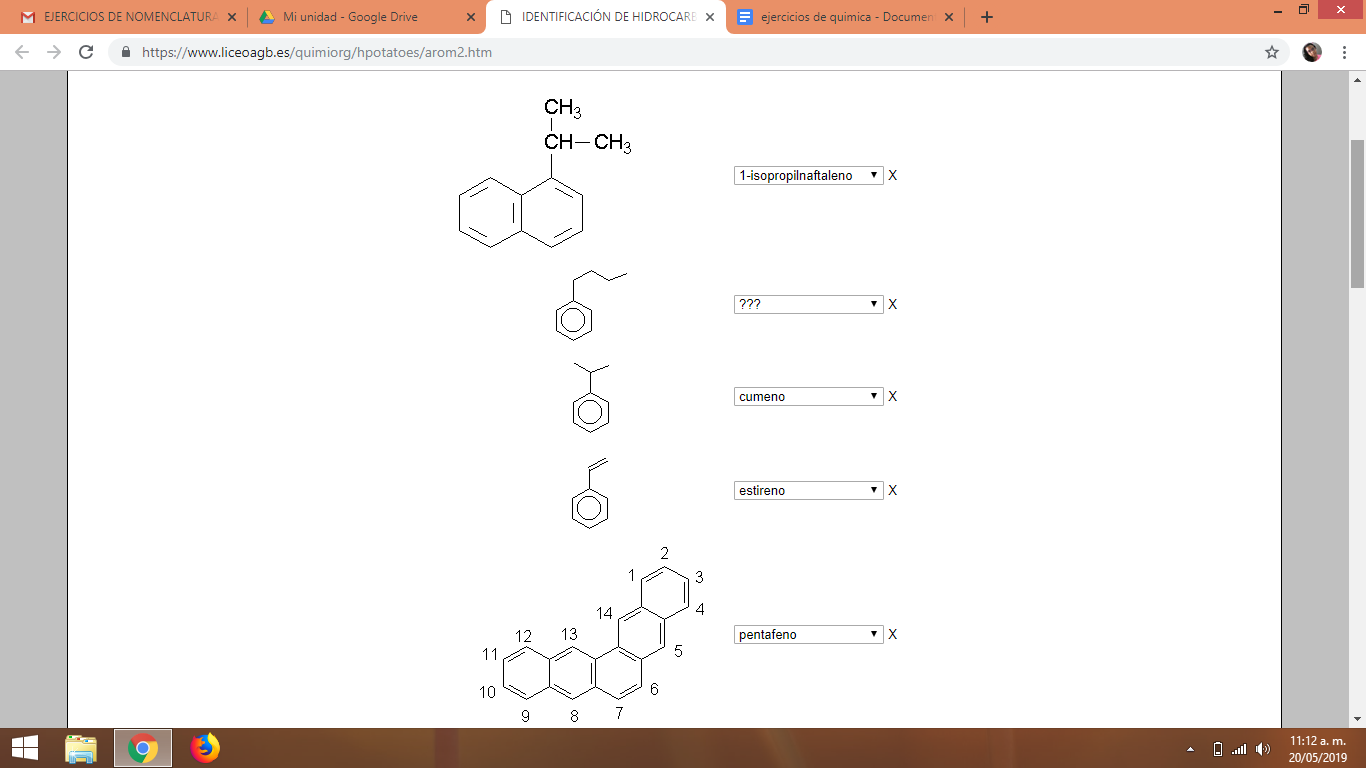Click the X beside cumeno dropdown
1366x768 pixels.
click(x=893, y=396)
